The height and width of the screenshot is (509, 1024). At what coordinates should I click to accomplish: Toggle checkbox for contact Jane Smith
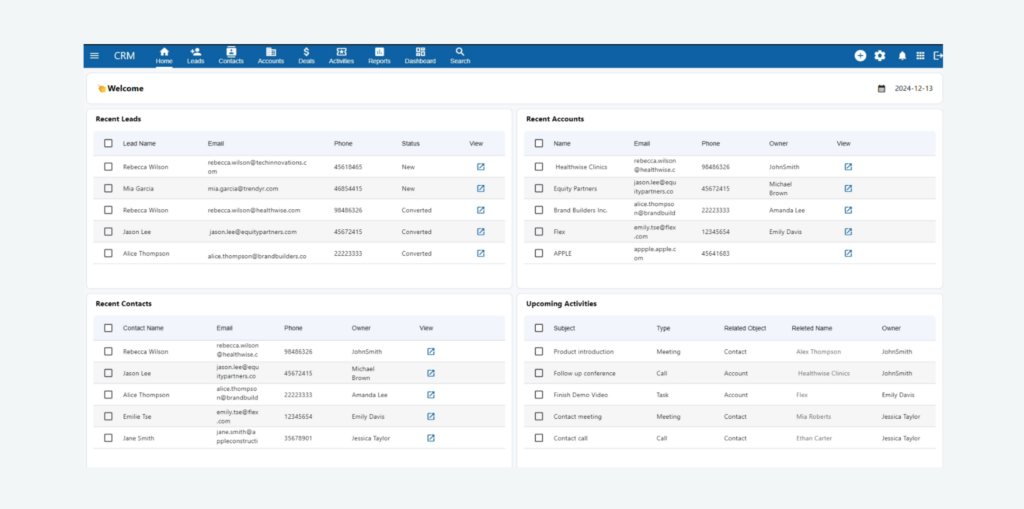pyautogui.click(x=108, y=438)
